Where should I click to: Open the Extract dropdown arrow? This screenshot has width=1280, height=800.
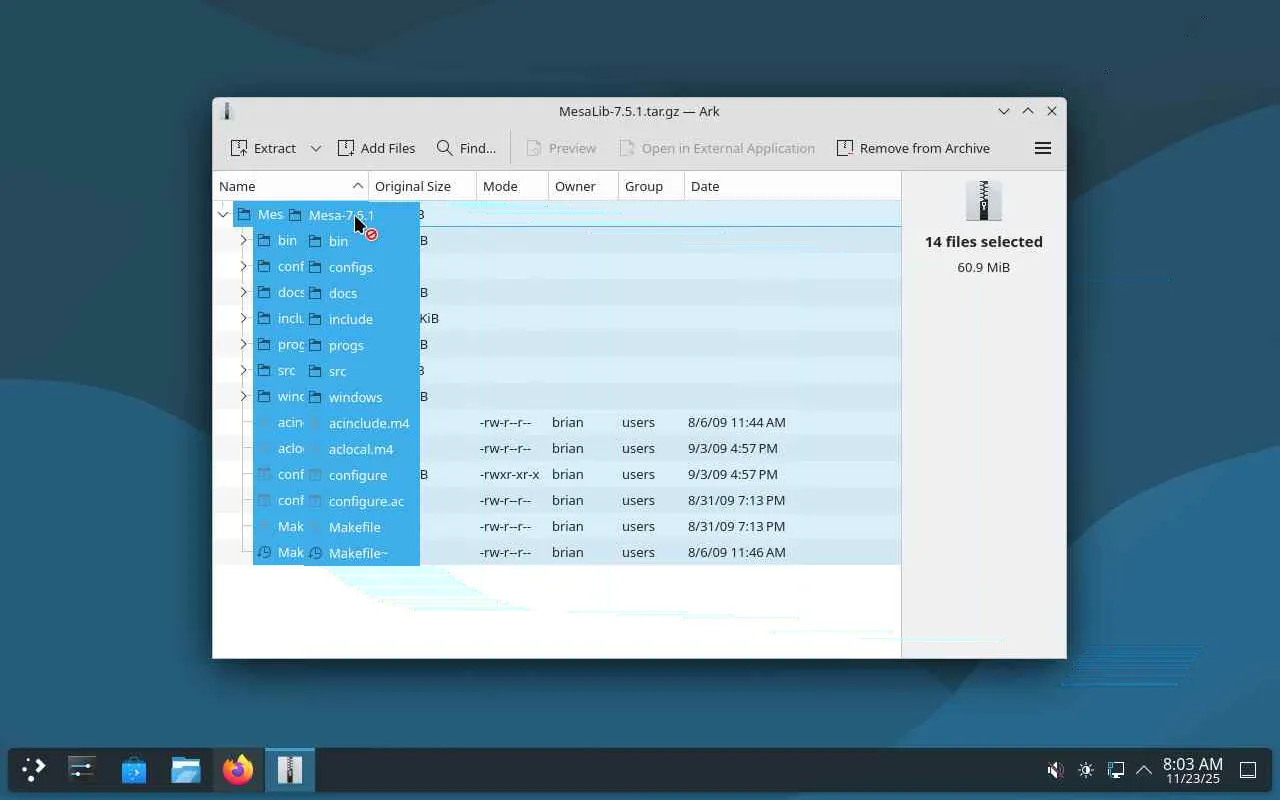click(x=316, y=148)
